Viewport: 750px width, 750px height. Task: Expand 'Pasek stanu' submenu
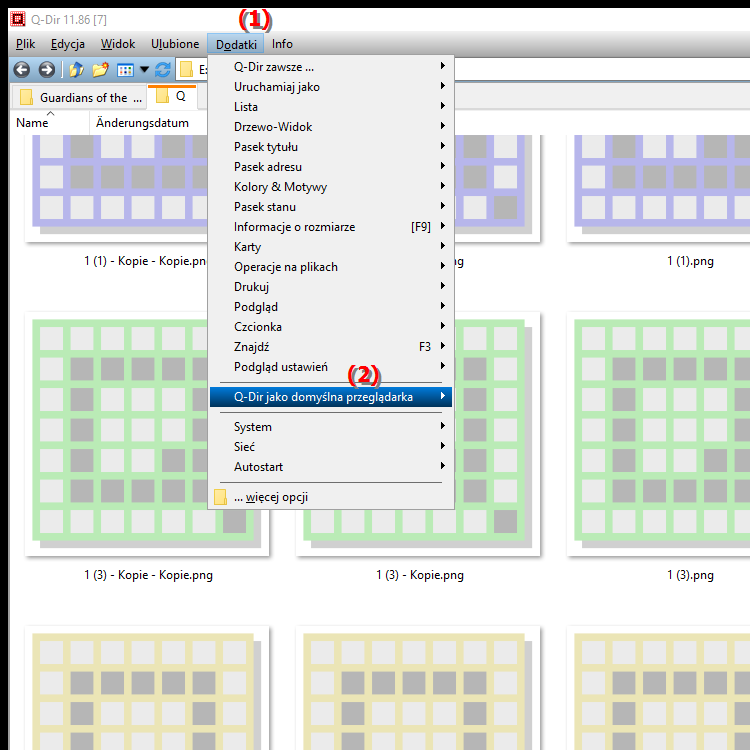331,207
